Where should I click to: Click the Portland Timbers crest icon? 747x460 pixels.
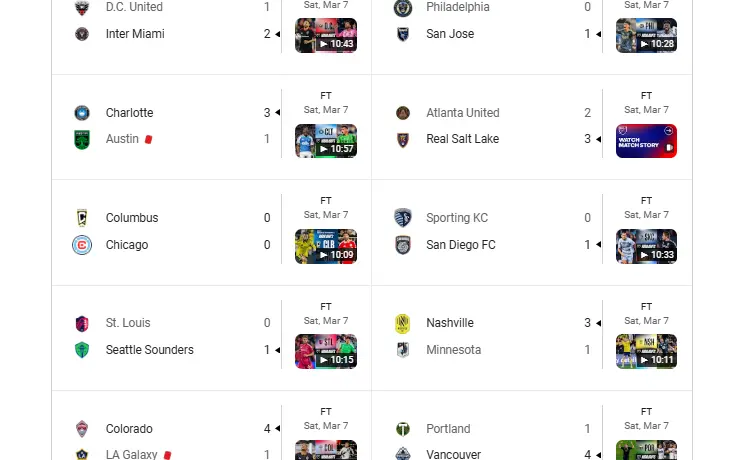click(x=403, y=429)
